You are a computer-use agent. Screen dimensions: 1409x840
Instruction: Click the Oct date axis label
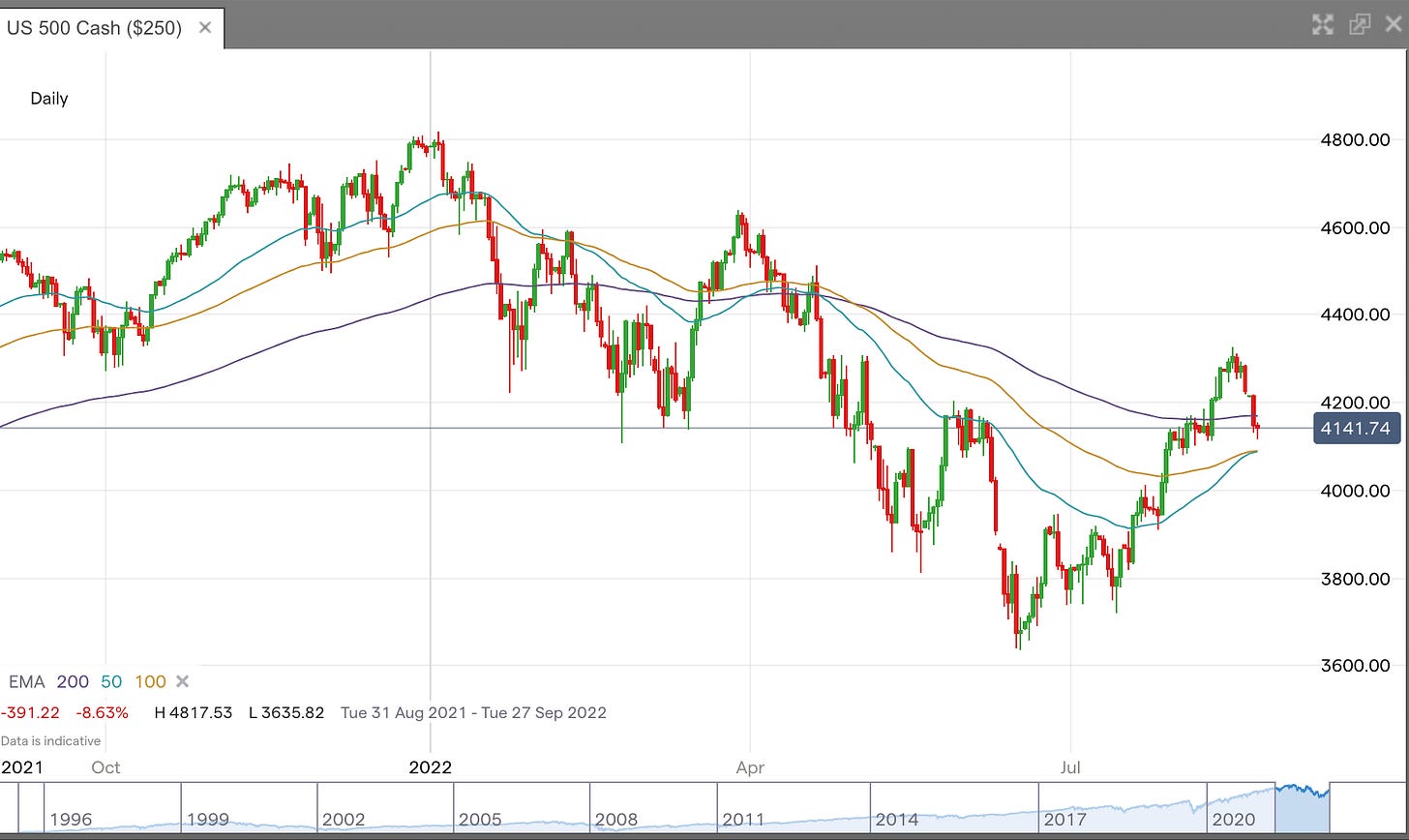coord(105,767)
